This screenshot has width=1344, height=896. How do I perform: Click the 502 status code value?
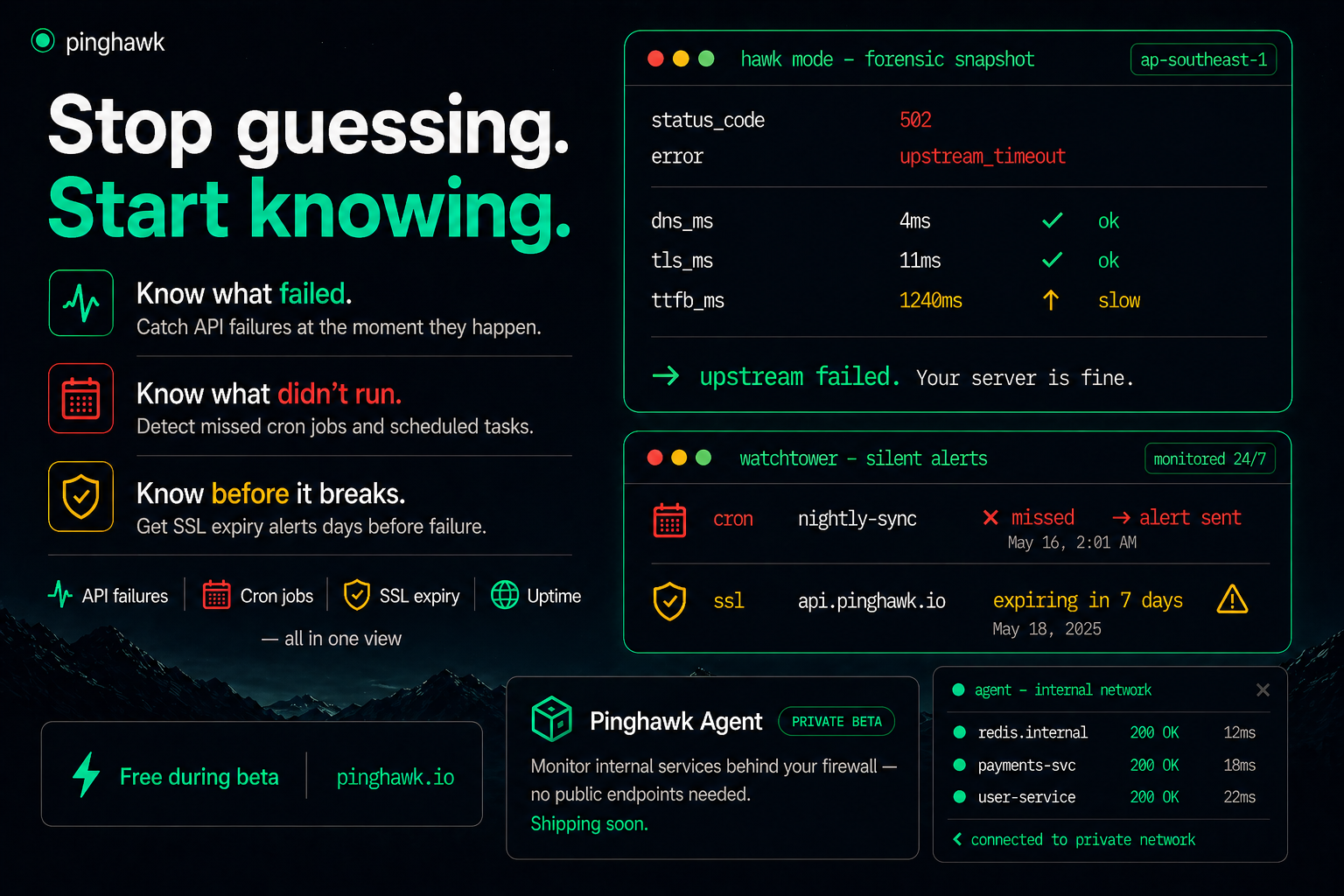click(915, 120)
